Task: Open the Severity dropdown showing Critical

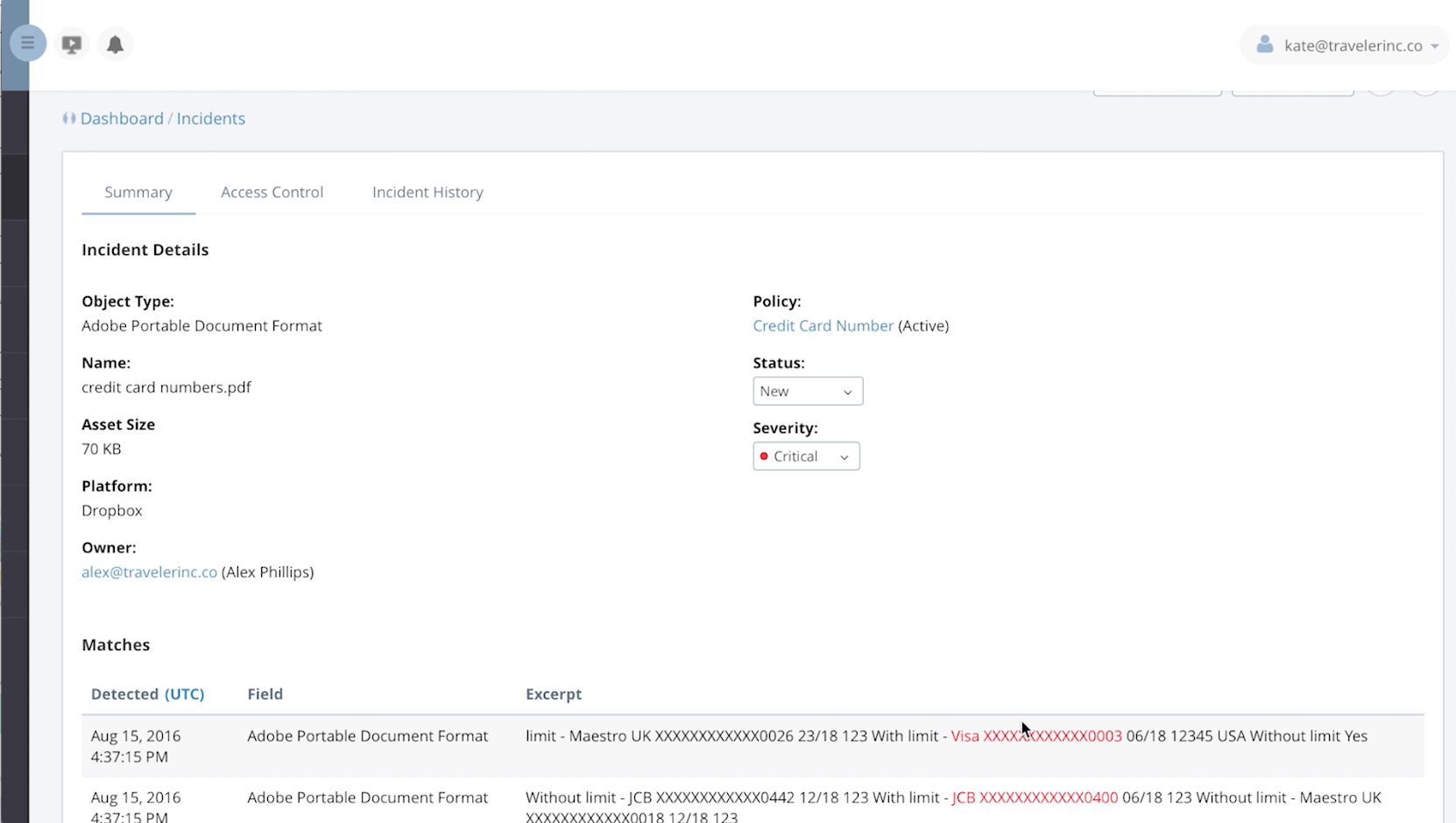Action: point(806,457)
